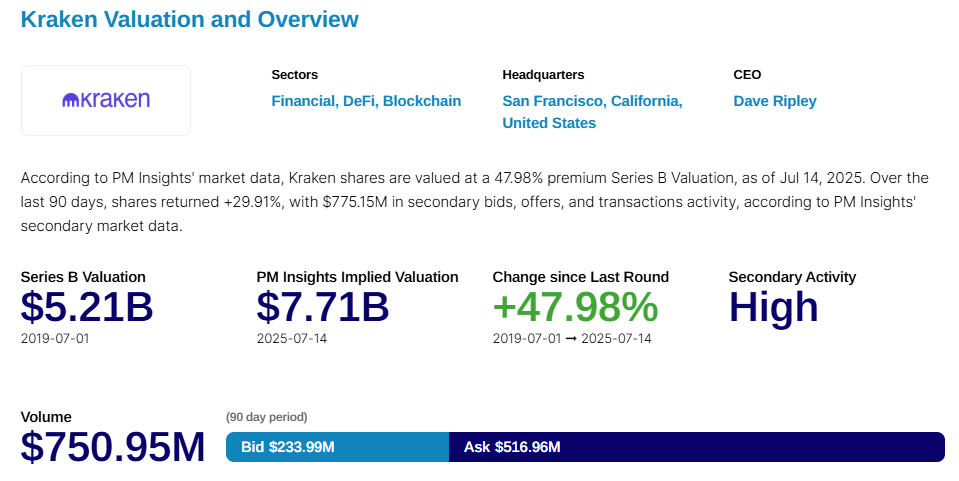Click the Kraken logo image
This screenshot has width=959, height=481.
[x=106, y=100]
